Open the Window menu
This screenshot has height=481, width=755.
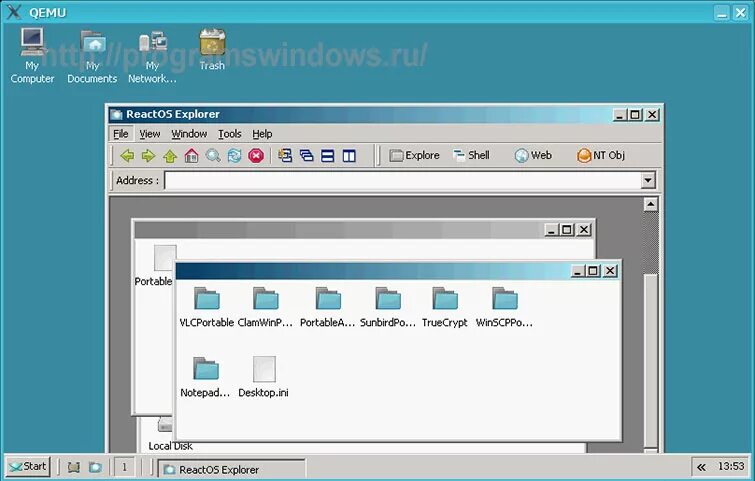[x=189, y=134]
